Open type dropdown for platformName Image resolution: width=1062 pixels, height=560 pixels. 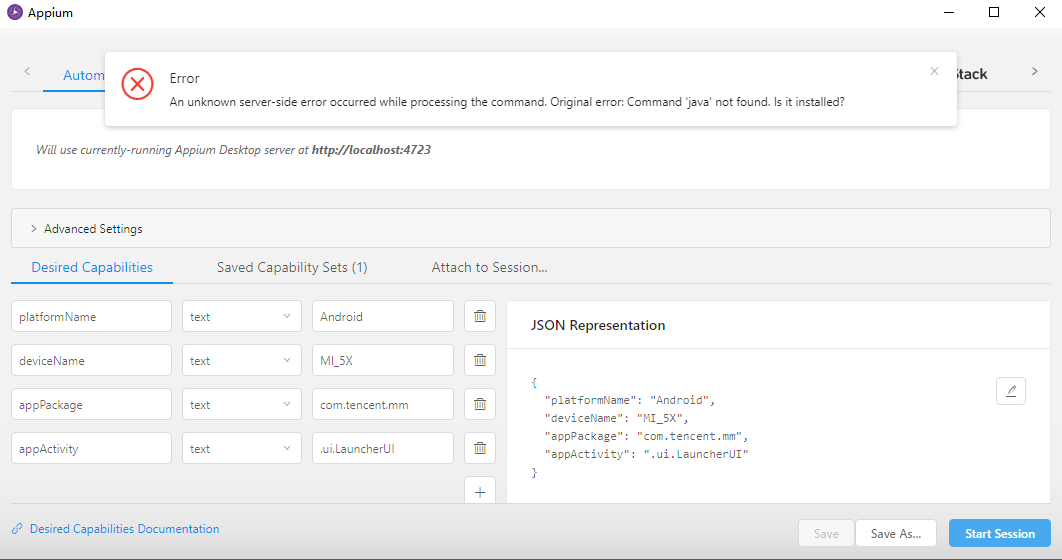coord(242,316)
